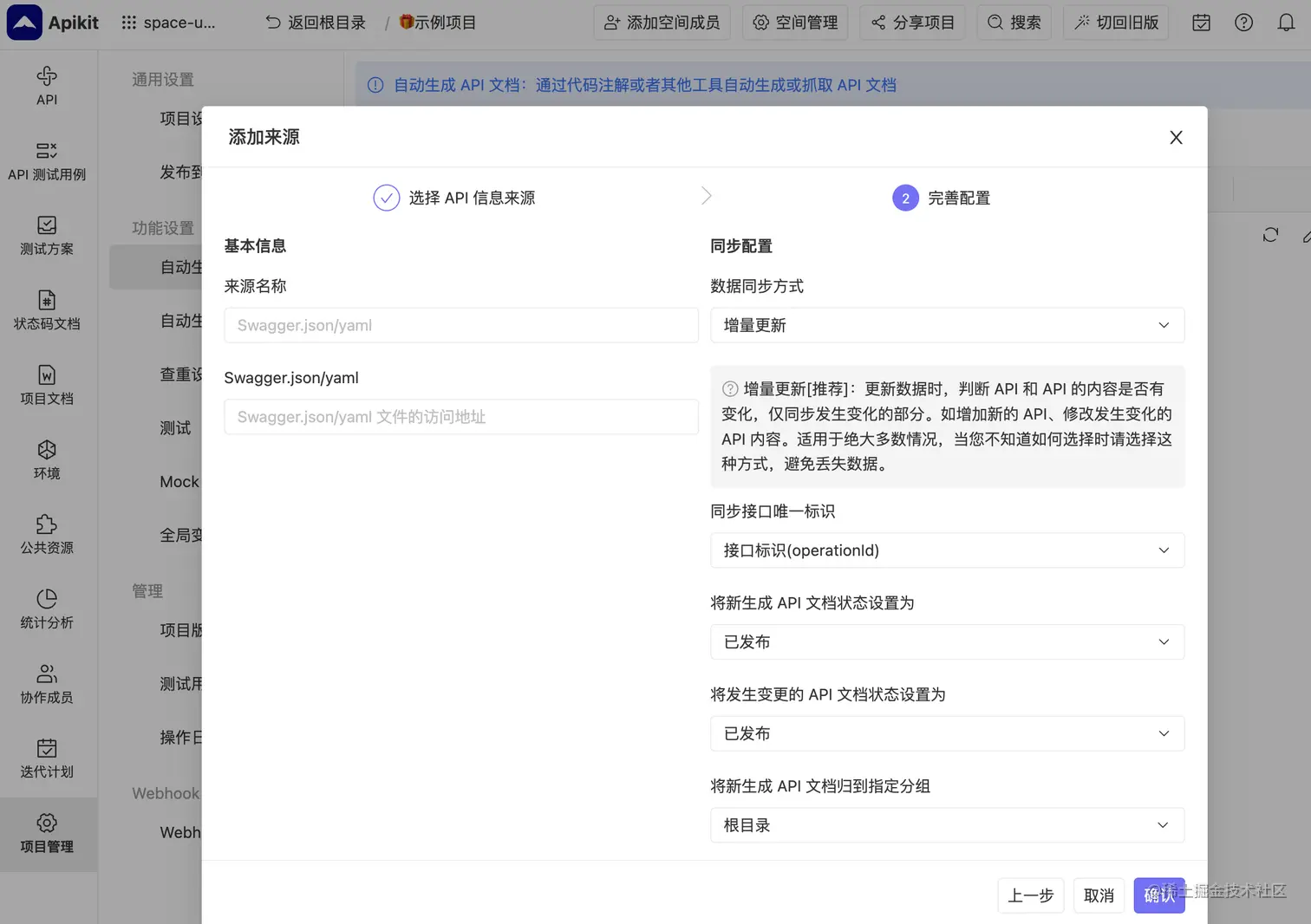Select 测试 in the settings menu
The height and width of the screenshot is (924, 1311).
pos(175,428)
